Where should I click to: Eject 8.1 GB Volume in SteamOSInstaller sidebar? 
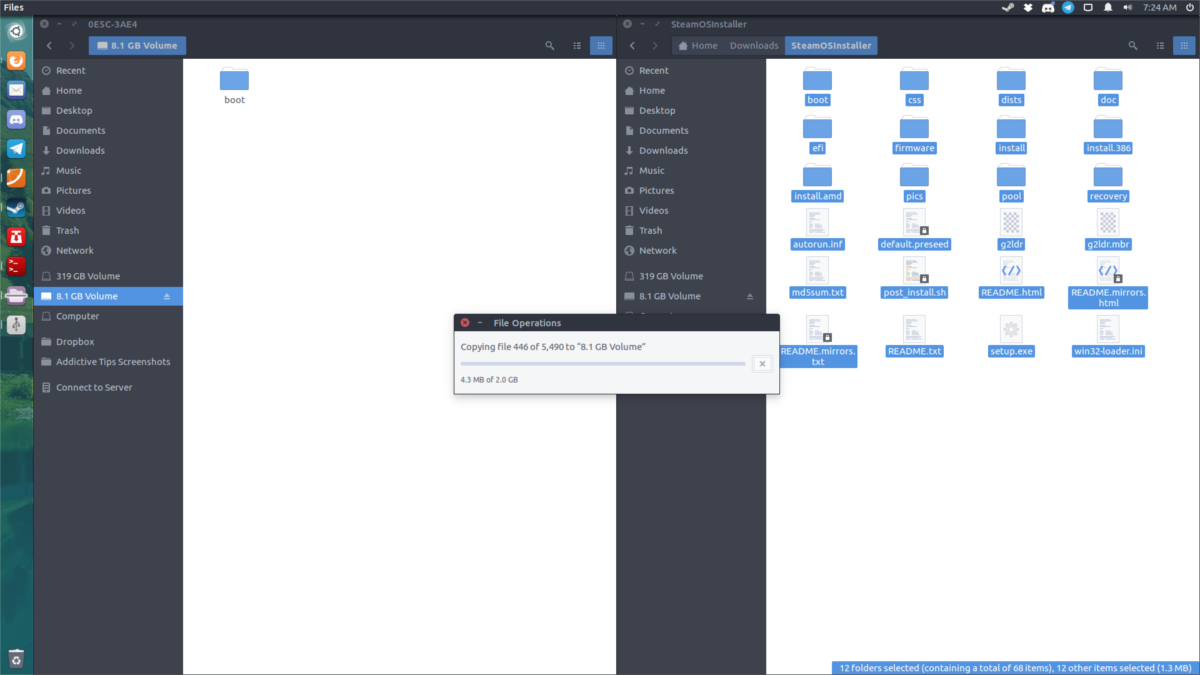750,296
